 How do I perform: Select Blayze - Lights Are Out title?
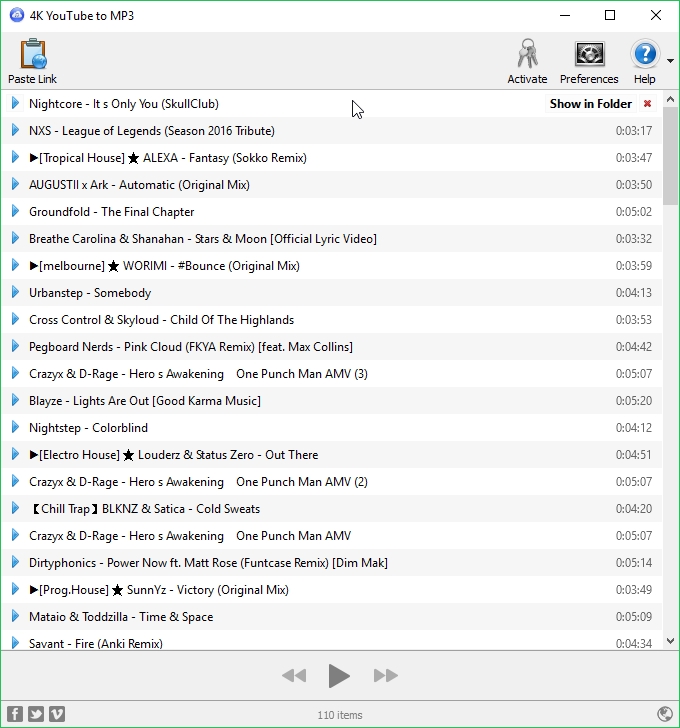(145, 401)
